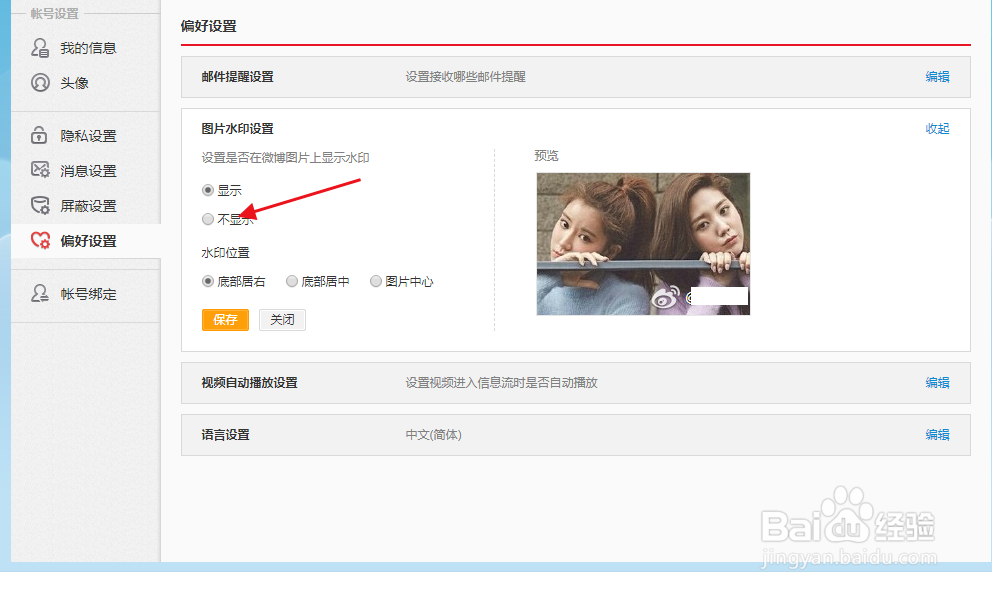Click the 语言设置 row title
Image resolution: width=992 pixels, height=592 pixels.
tap(225, 435)
